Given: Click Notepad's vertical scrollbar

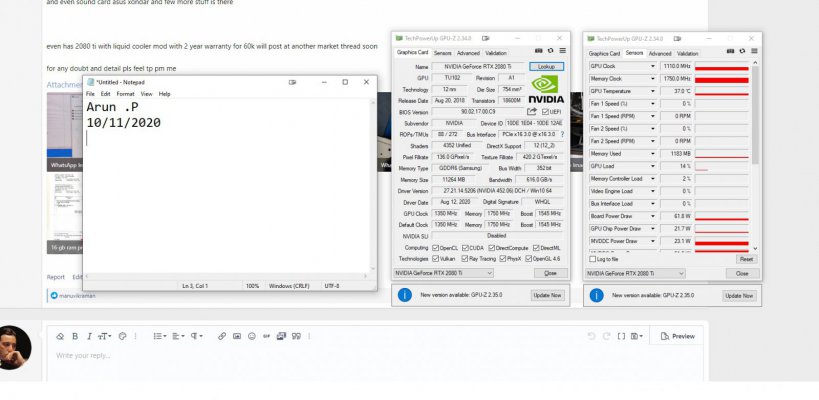Looking at the screenshot, I should pyautogui.click(x=373, y=185).
